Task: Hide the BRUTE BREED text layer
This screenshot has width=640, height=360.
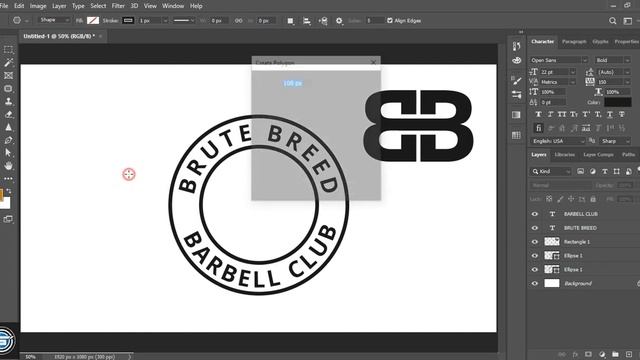Action: coord(535,228)
